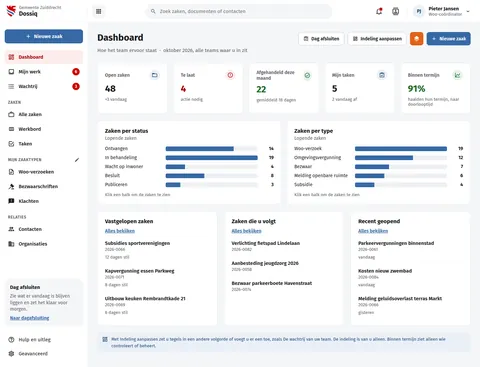
Task: Open Organisaties in the sidebar
Action: pos(44,244)
